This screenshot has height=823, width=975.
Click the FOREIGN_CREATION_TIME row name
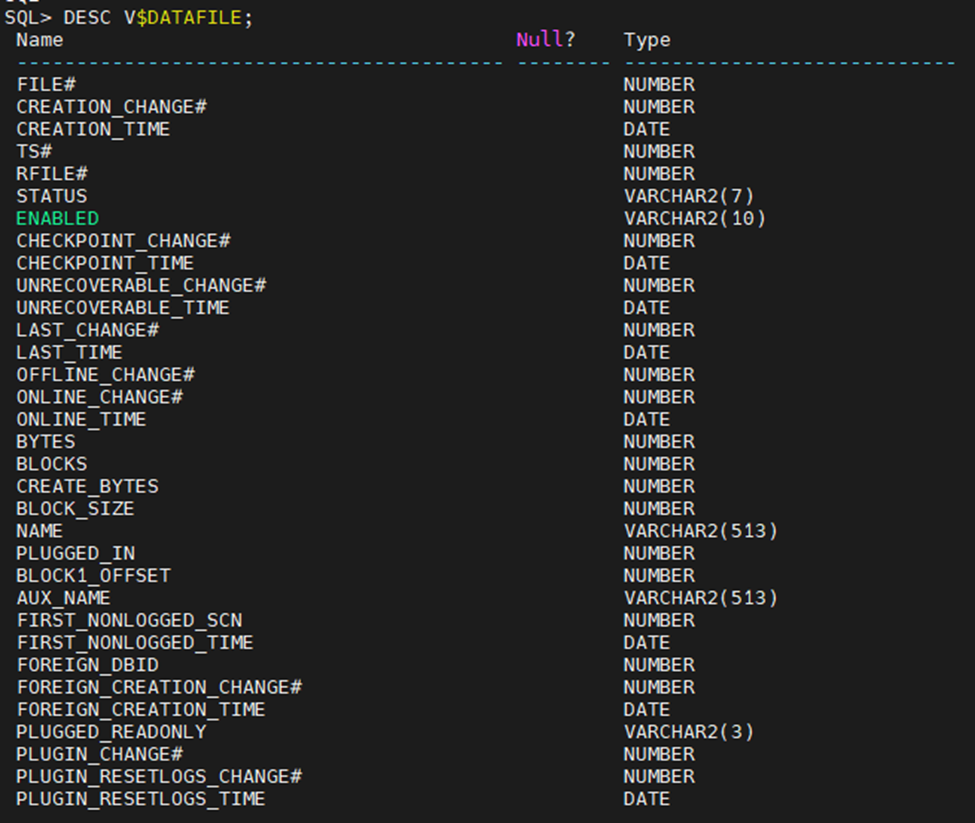point(141,710)
